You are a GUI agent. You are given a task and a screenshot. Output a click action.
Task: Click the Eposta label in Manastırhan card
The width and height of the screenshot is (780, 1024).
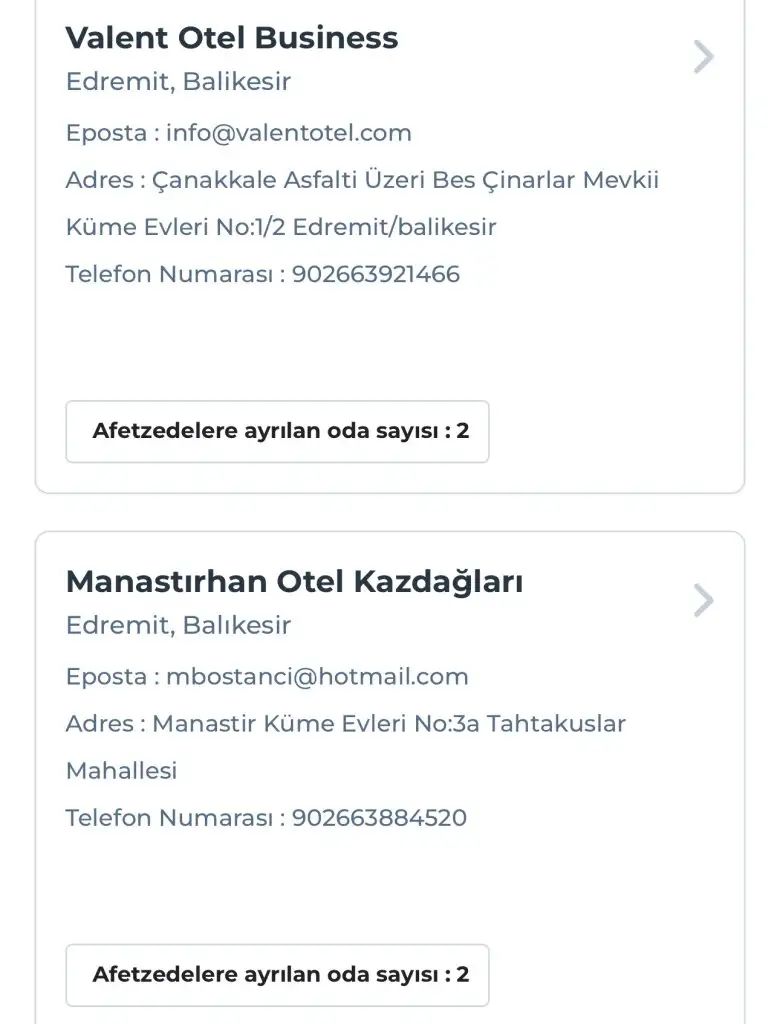pos(106,677)
